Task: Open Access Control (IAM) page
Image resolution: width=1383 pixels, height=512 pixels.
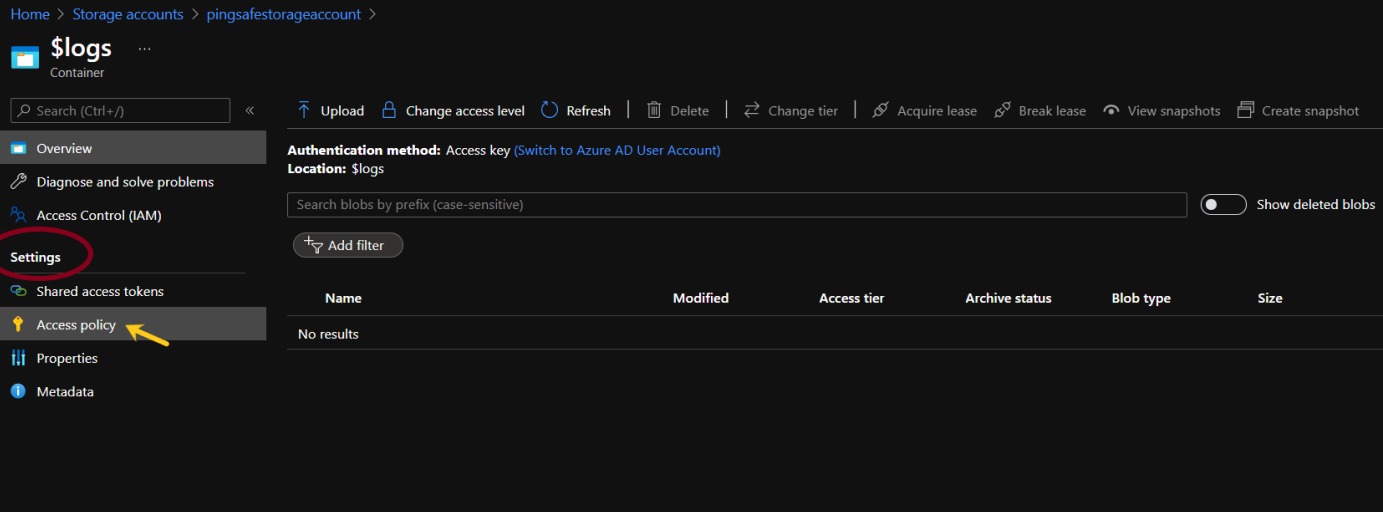Action: [98, 215]
